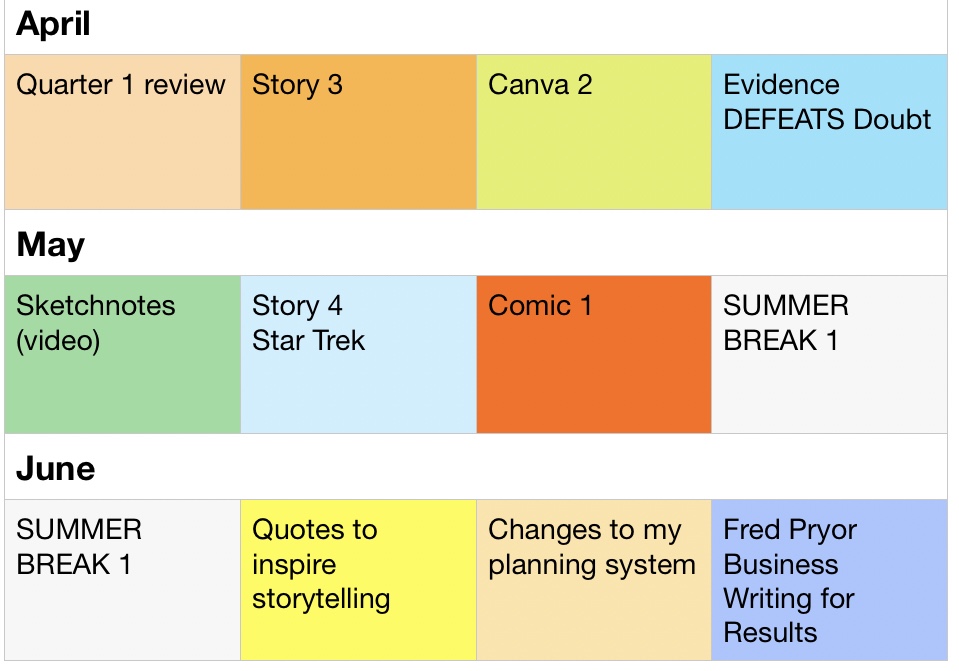
Task: Click the June month header row
Action: pos(476,468)
